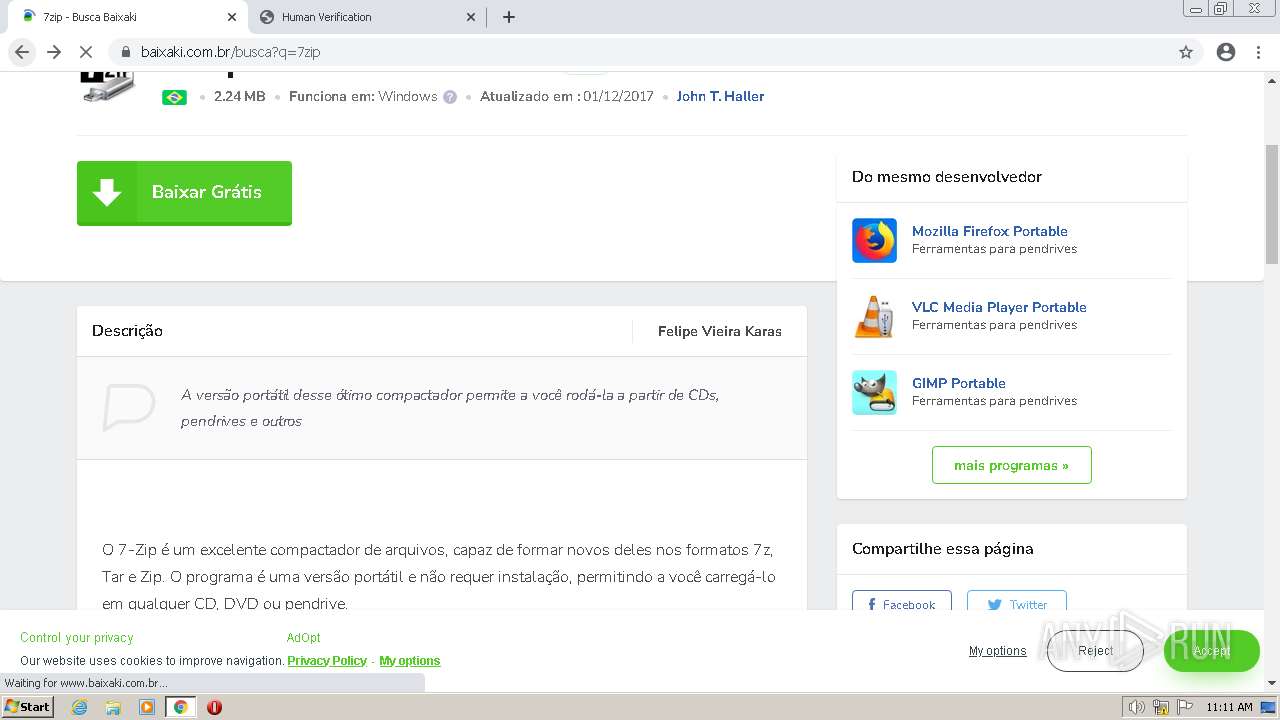The width and height of the screenshot is (1280, 720).
Task: View site information via the lock icon
Action: pos(126,52)
